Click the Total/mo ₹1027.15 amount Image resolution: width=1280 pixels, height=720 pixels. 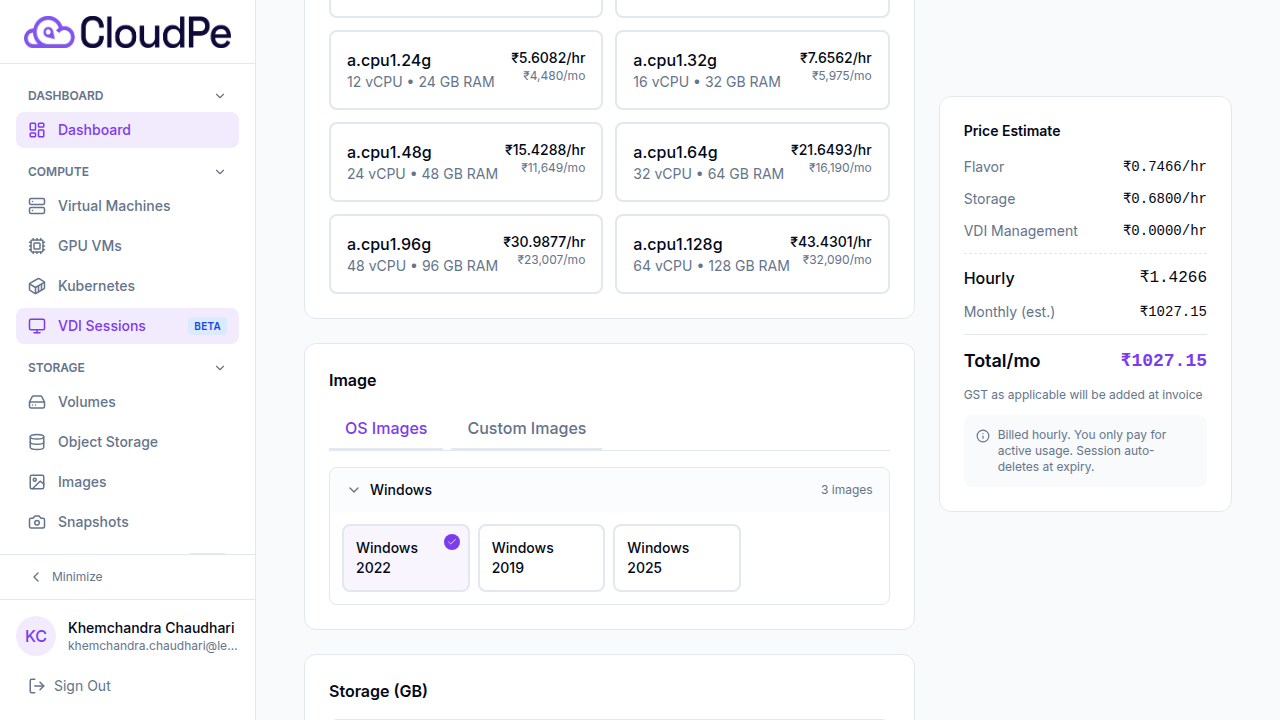1163,361
